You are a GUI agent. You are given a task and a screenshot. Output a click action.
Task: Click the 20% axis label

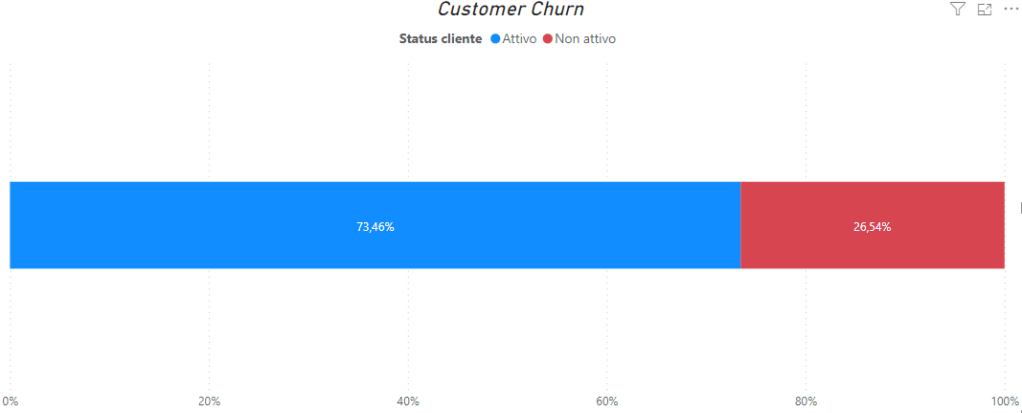[209, 402]
